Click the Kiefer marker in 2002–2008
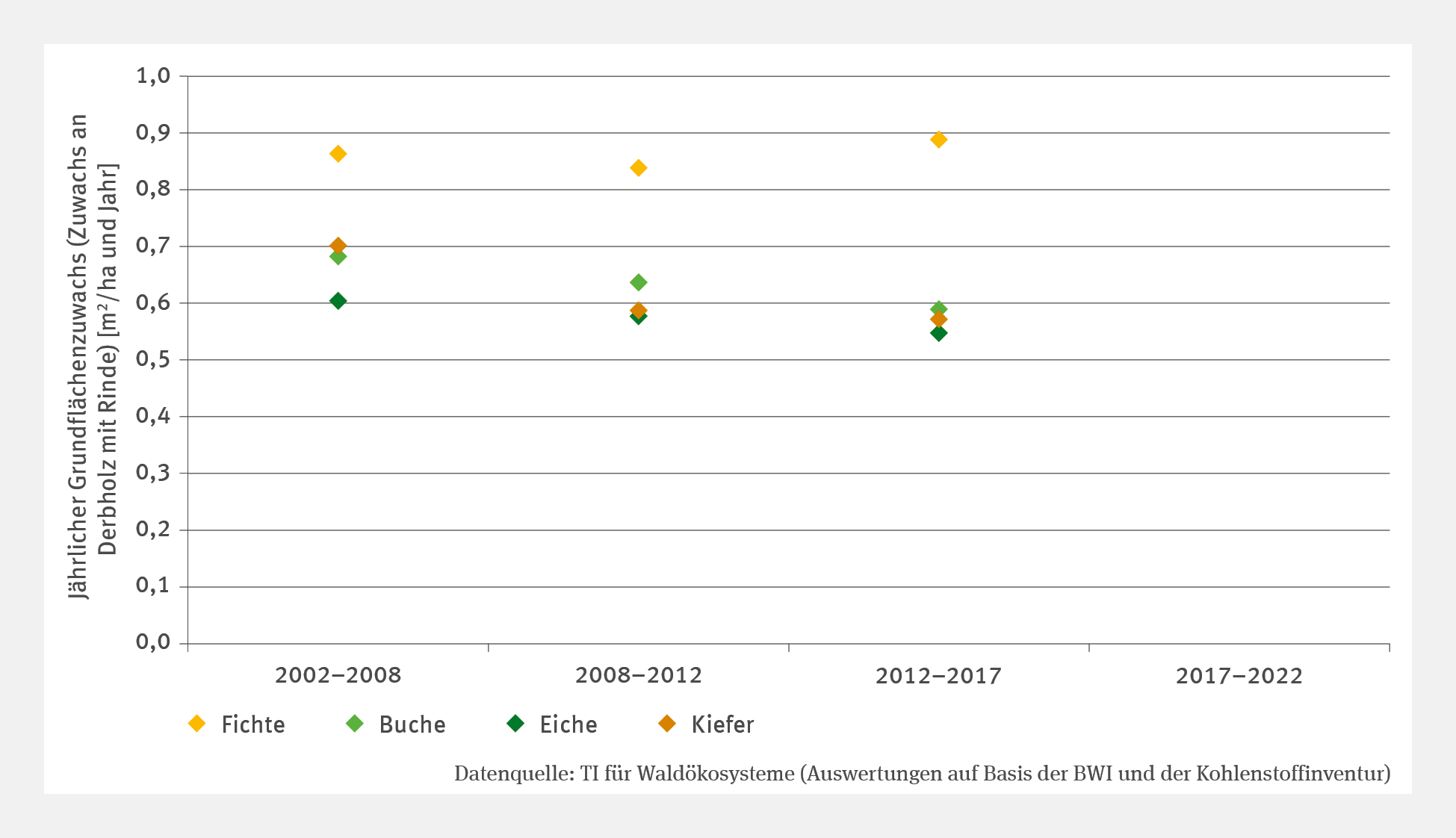The image size is (1456, 838). point(338,245)
